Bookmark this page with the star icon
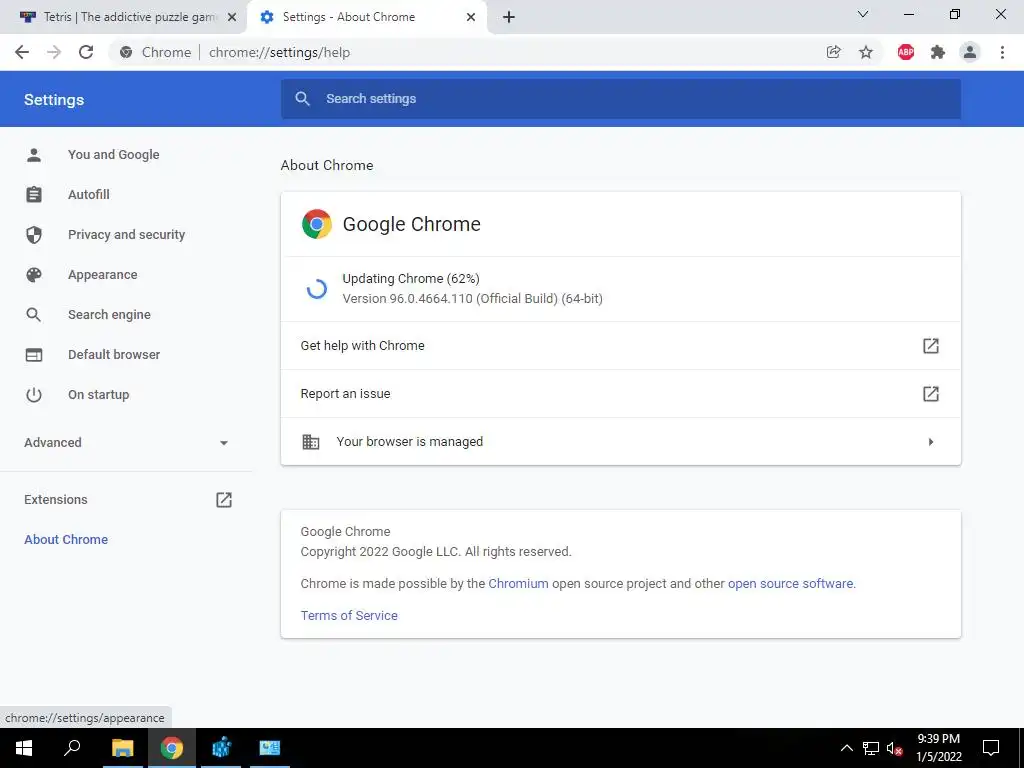Image resolution: width=1024 pixels, height=768 pixels. (x=866, y=52)
